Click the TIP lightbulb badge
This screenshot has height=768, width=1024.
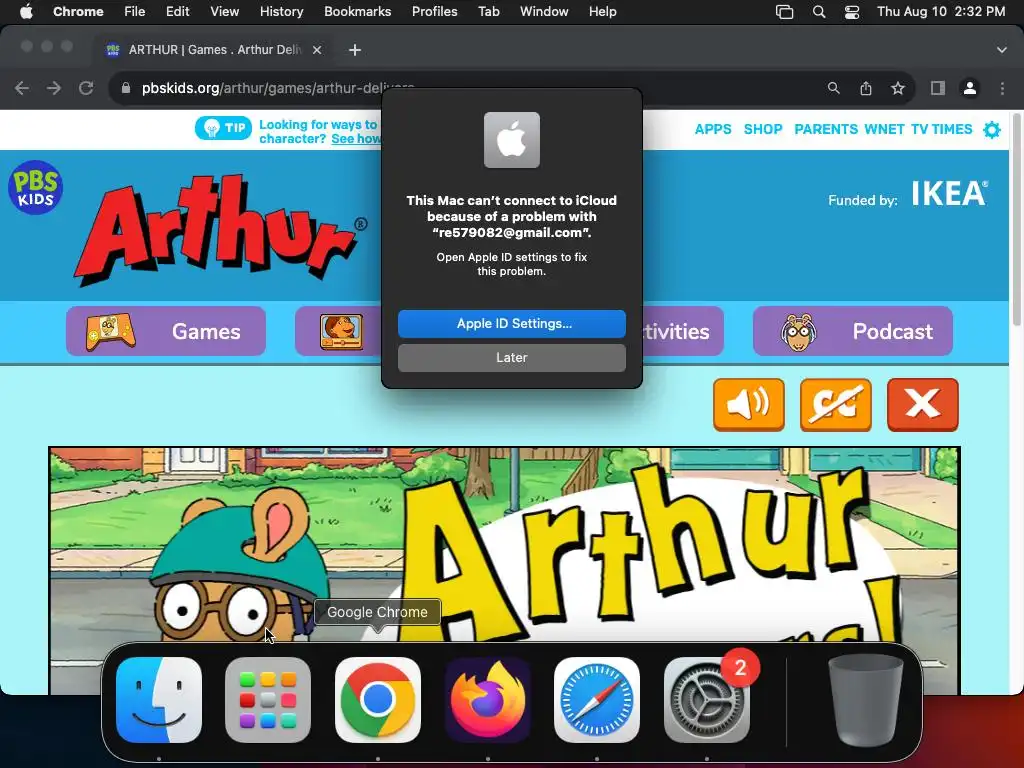[x=223, y=128]
